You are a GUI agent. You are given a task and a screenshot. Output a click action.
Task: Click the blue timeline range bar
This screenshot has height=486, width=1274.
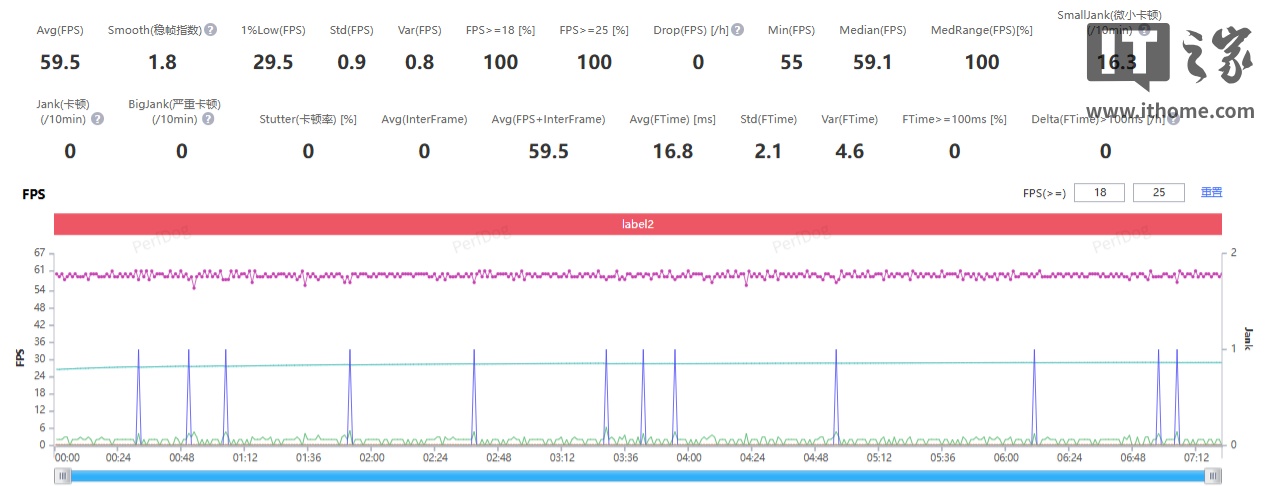pyautogui.click(x=640, y=476)
